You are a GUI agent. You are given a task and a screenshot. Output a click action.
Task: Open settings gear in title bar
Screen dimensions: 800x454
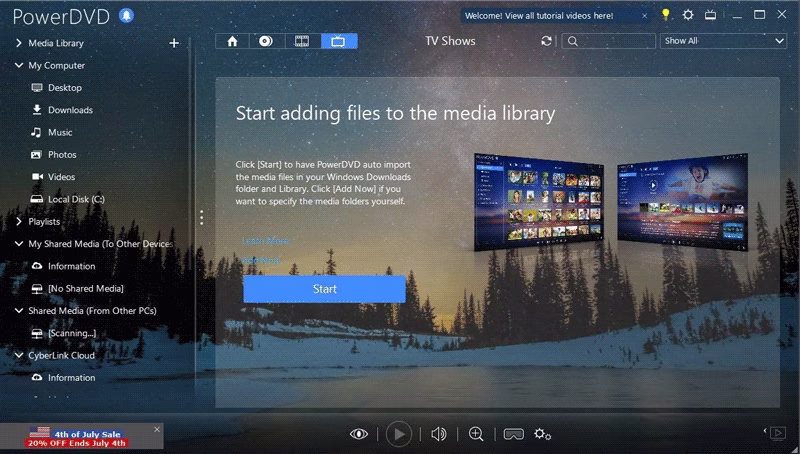click(688, 15)
